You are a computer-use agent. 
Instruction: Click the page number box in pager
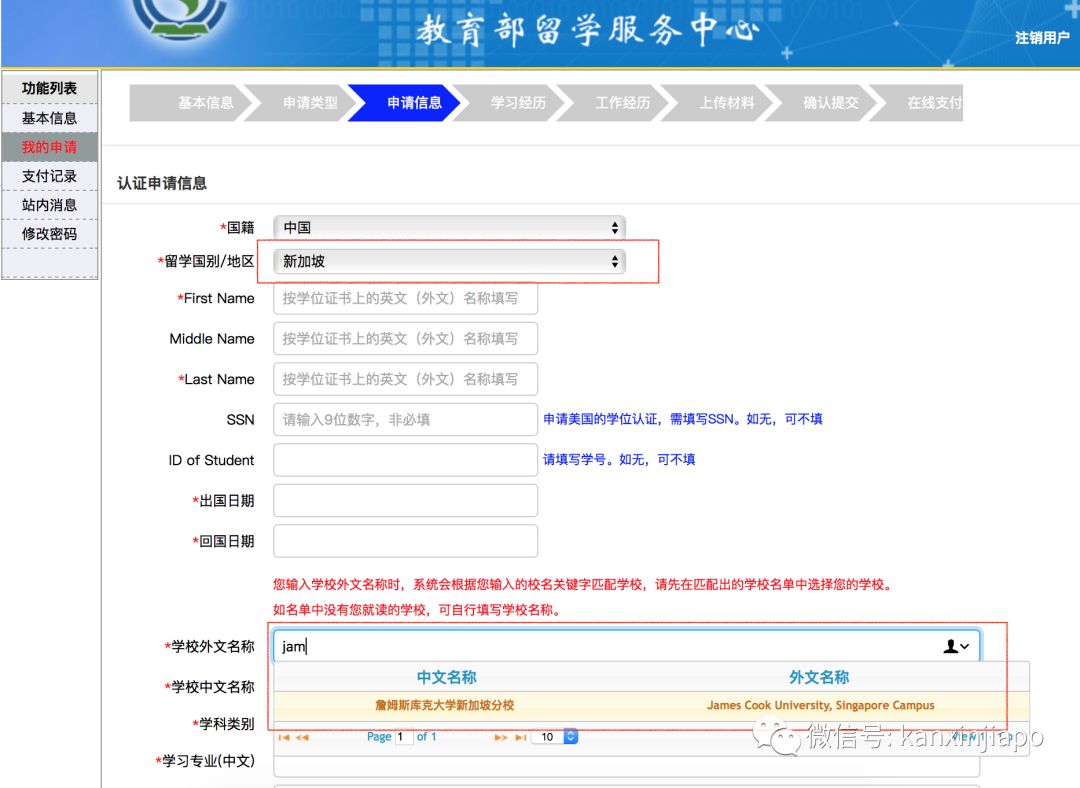pos(404,737)
